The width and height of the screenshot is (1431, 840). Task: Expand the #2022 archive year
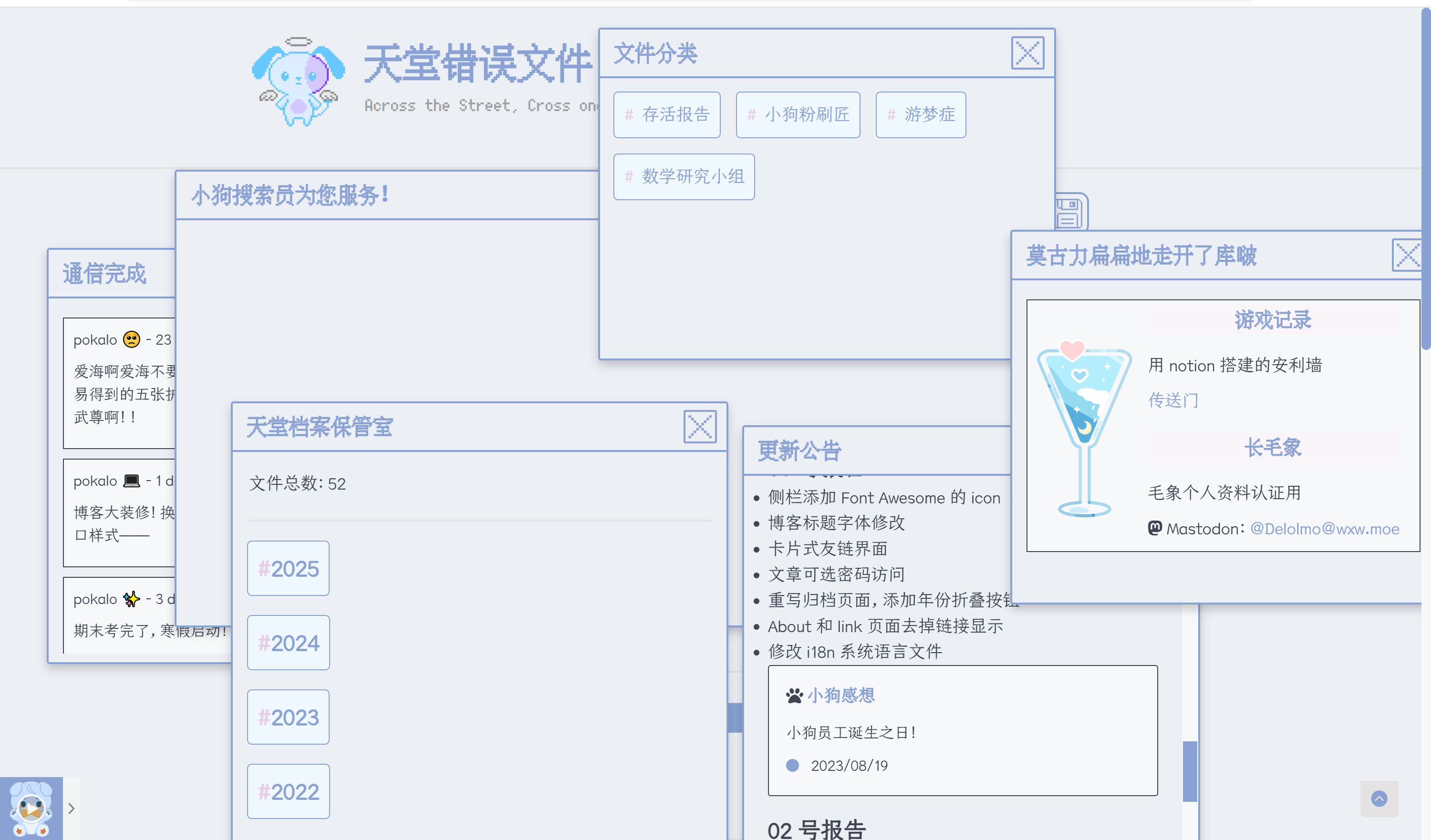288,791
